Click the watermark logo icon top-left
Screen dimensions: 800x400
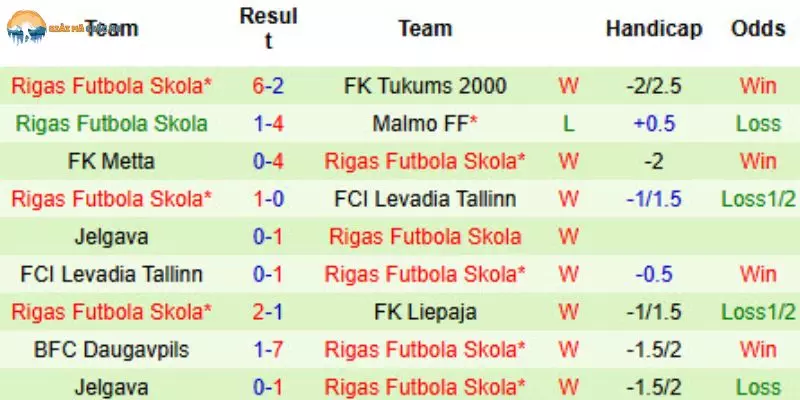coord(27,27)
